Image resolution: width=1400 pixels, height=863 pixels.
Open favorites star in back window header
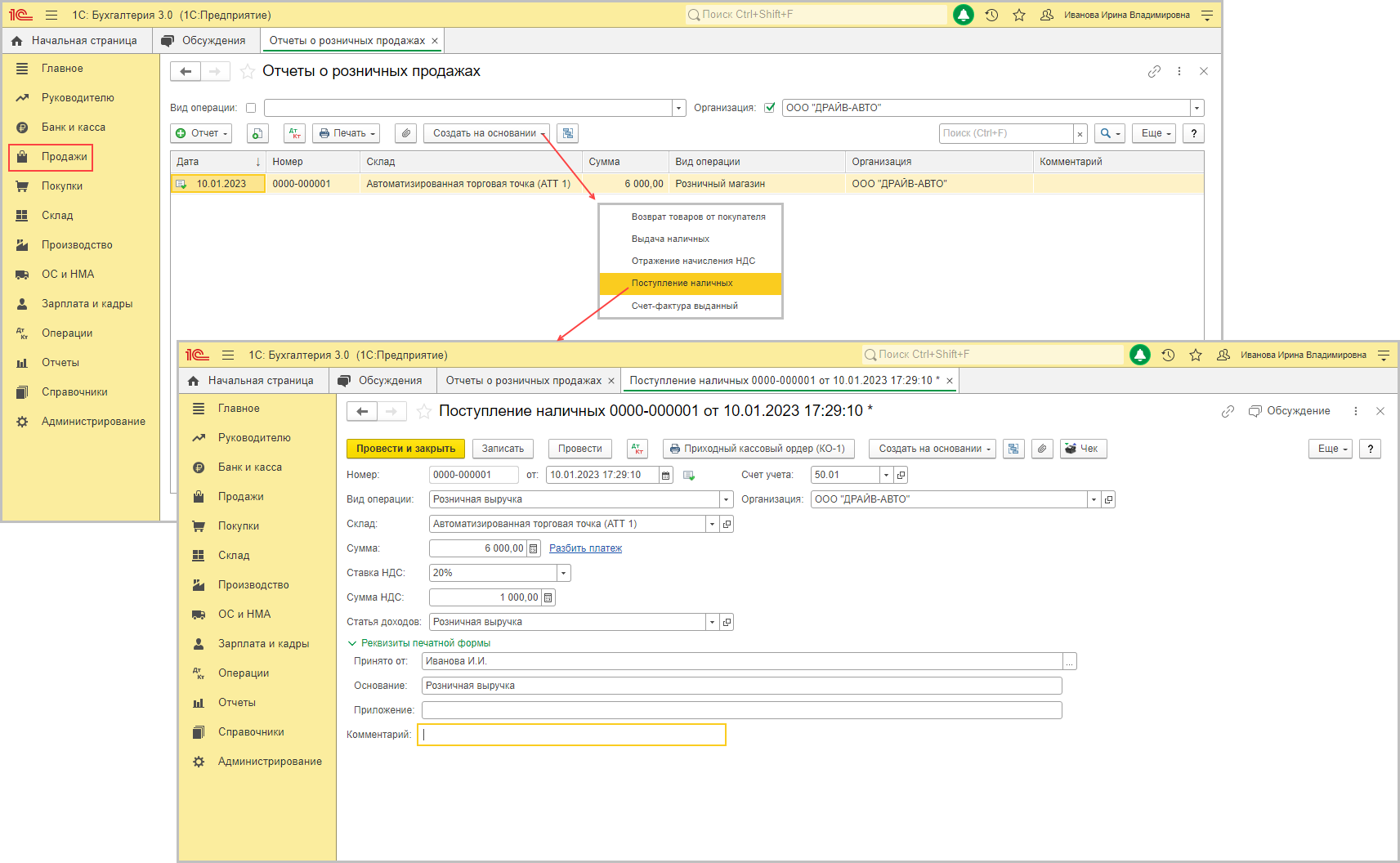pos(1019,15)
